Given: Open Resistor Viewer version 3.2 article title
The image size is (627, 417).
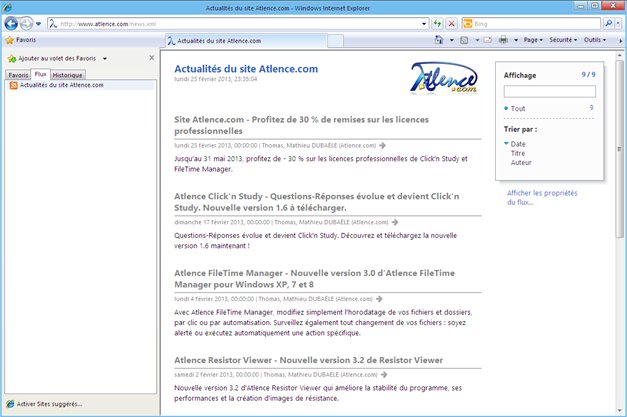Looking at the screenshot, I should click(x=308, y=360).
